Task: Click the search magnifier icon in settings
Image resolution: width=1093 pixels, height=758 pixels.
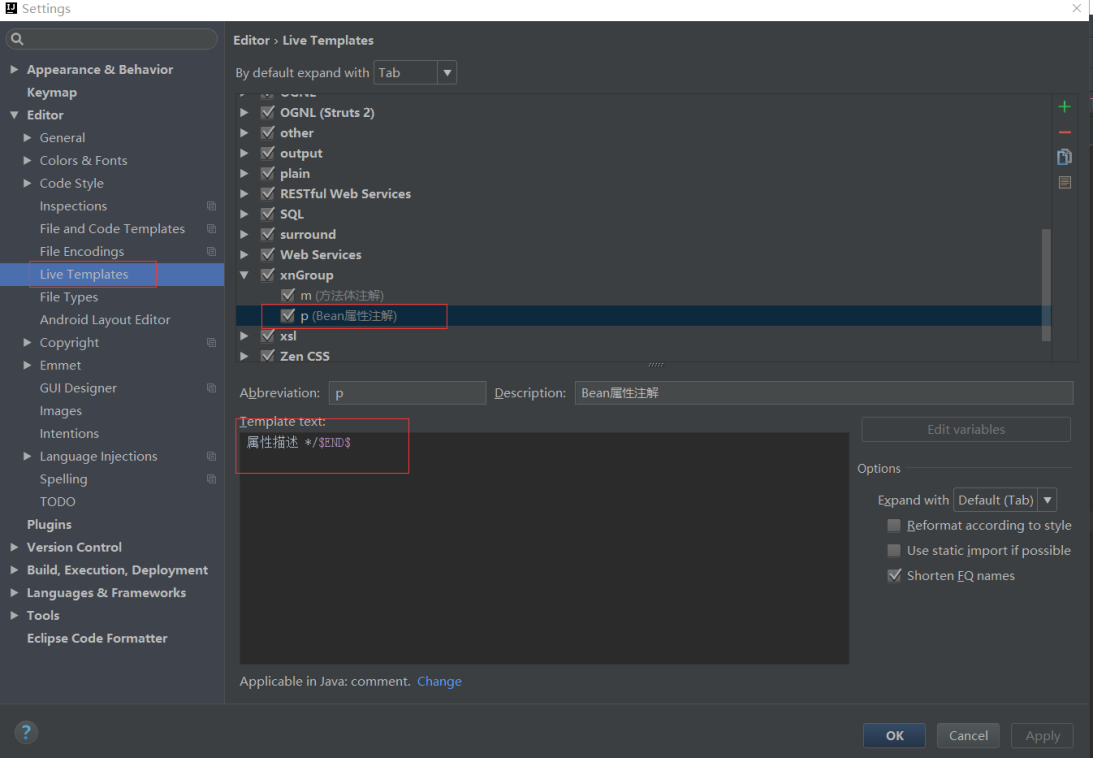Action: coord(17,40)
